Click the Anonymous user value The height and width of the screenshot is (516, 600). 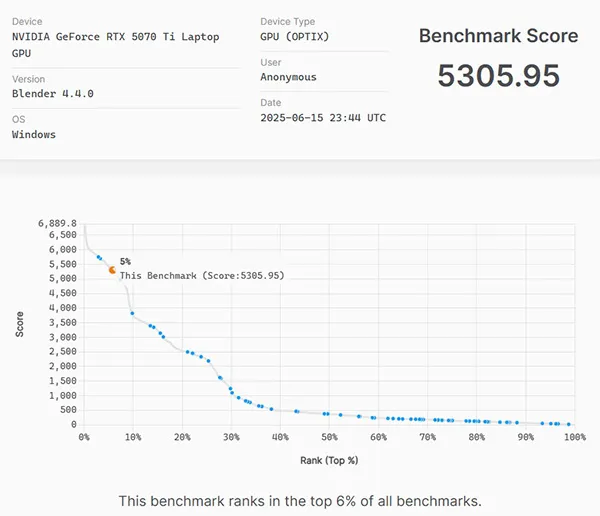pyautogui.click(x=288, y=77)
